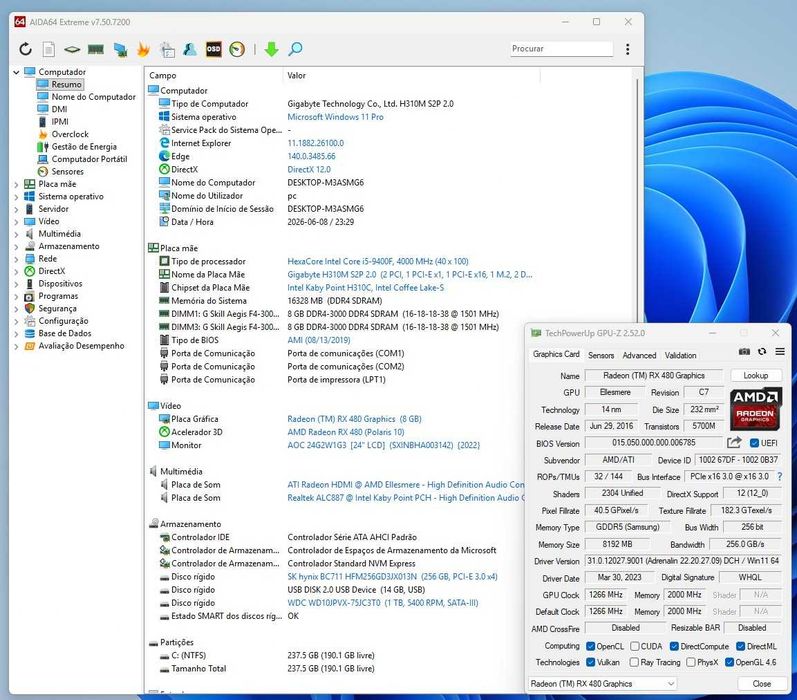The image size is (797, 700).
Task: Toggle the OpenCL checkbox
Action: pyautogui.click(x=591, y=646)
